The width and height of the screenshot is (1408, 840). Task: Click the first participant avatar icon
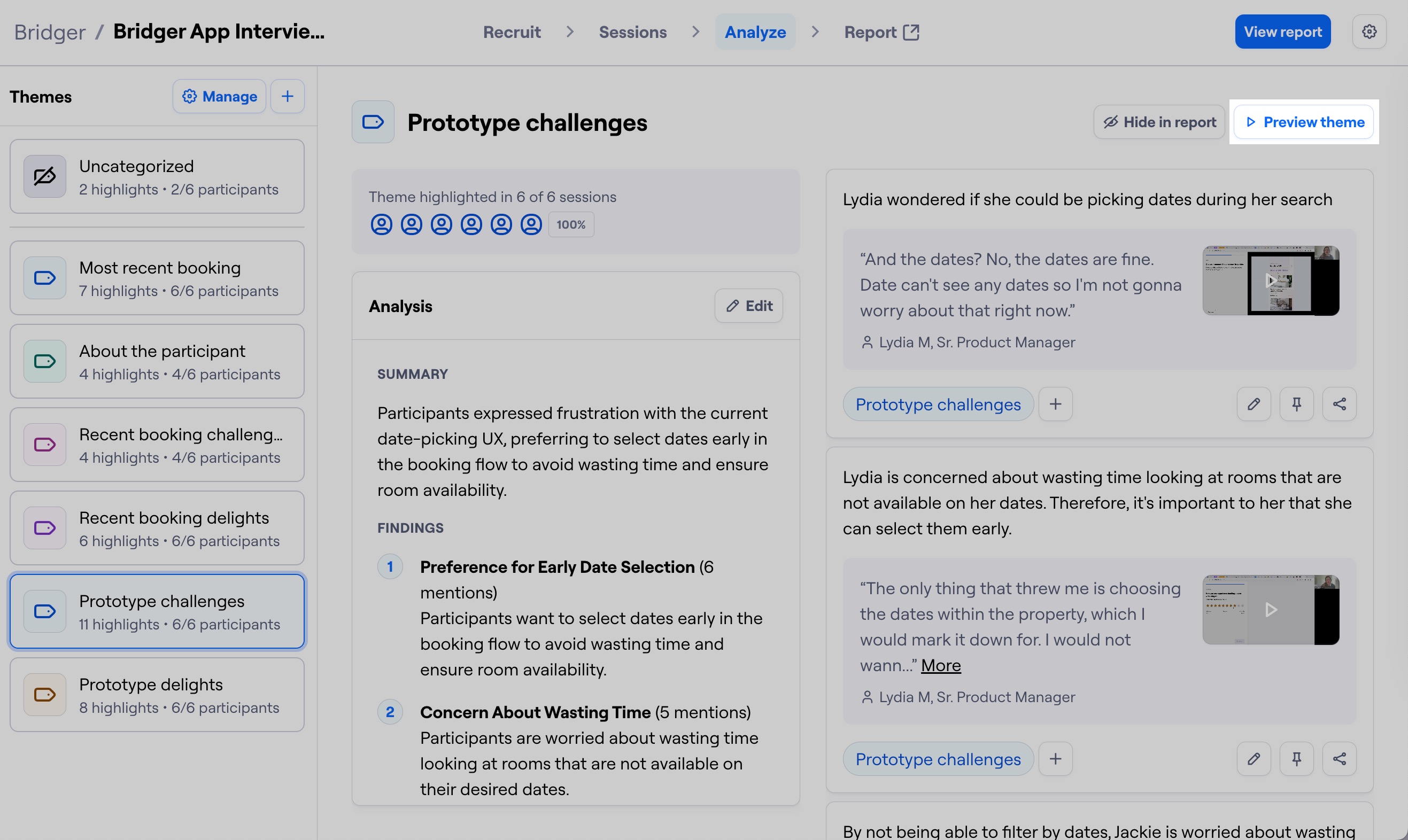381,225
